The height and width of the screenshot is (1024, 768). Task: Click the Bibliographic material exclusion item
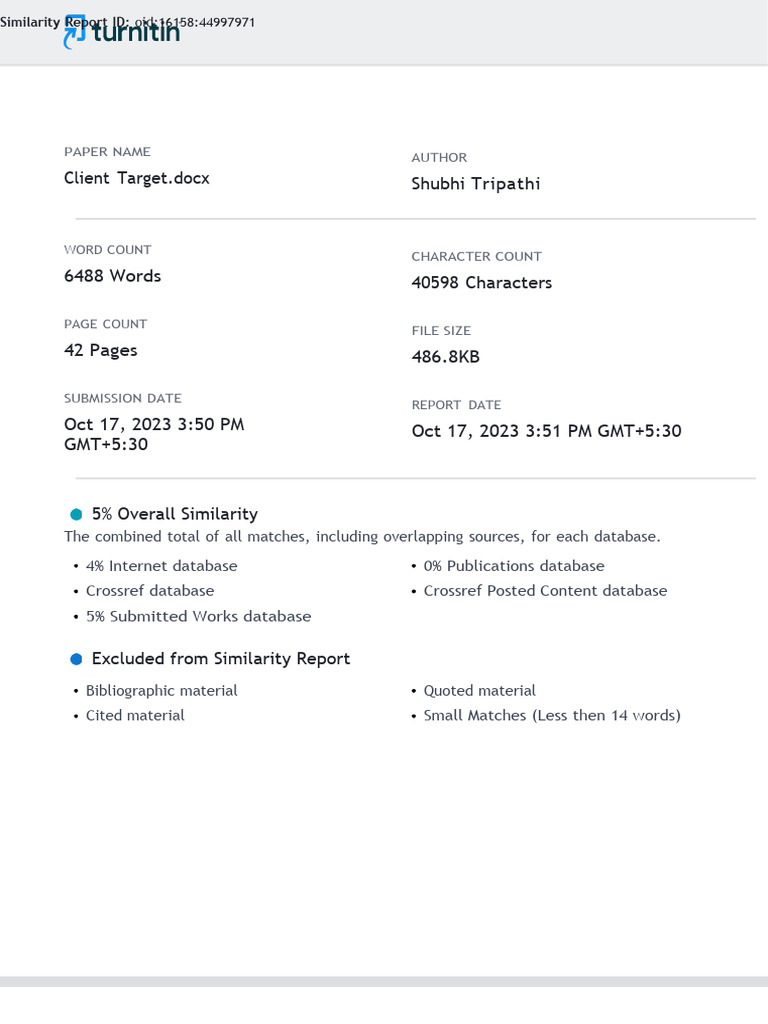[x=162, y=691]
